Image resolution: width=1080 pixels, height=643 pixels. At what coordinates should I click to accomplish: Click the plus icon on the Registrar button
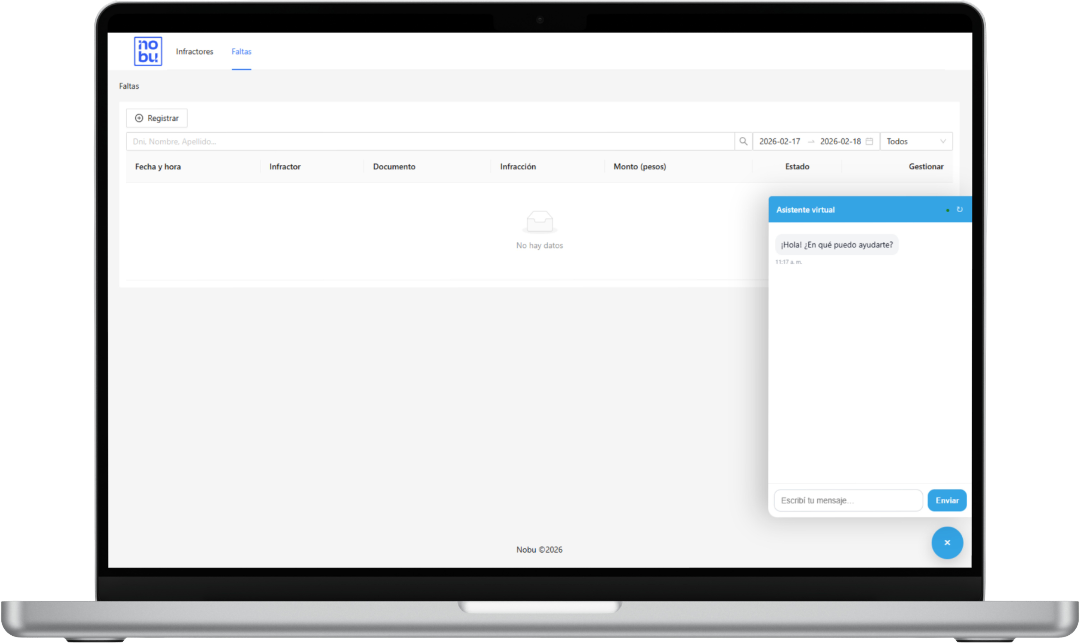138,117
